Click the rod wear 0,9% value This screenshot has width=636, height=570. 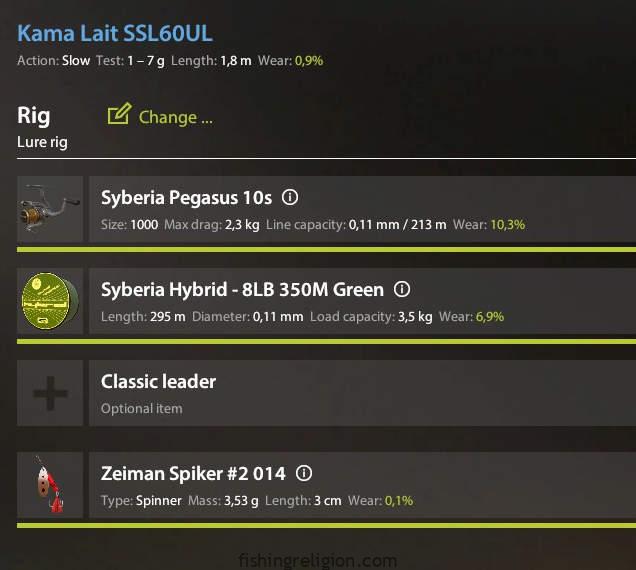tap(308, 61)
